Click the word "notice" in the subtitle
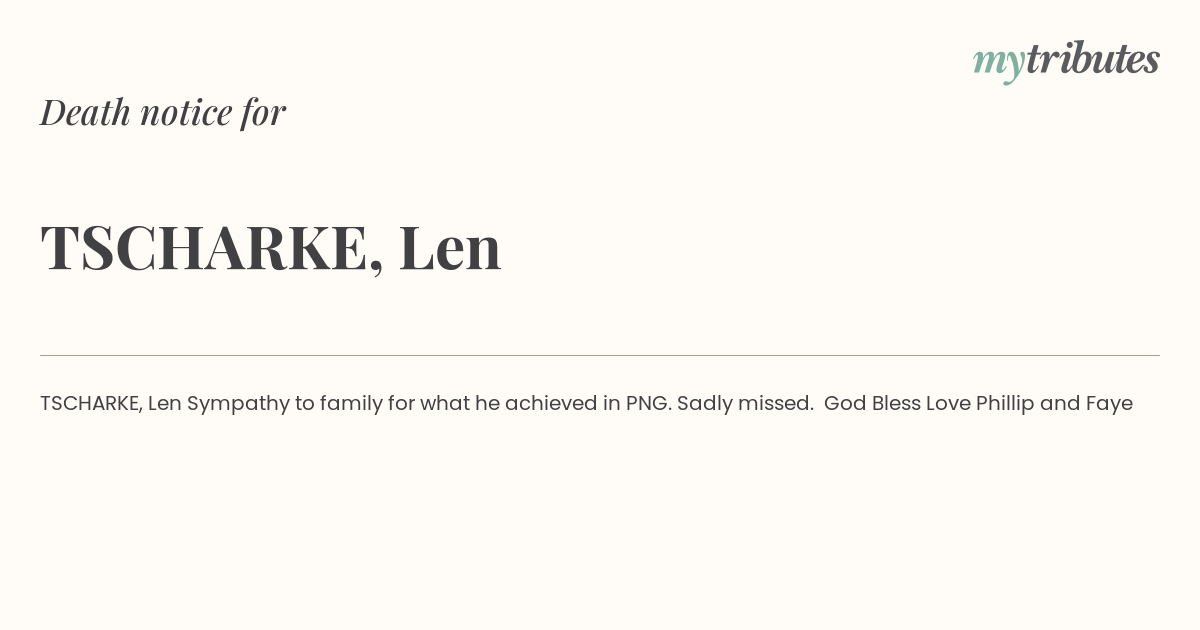1200x630 pixels. pyautogui.click(x=186, y=113)
